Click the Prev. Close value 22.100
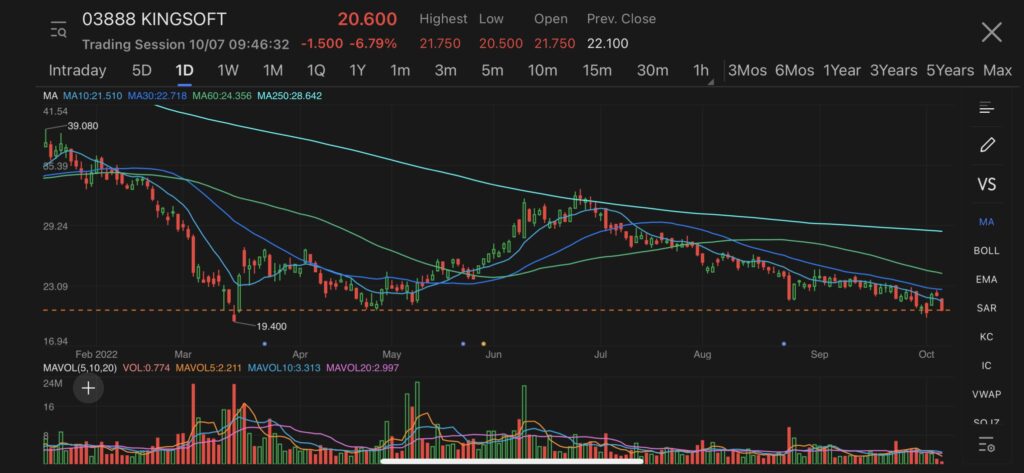The width and height of the screenshot is (1024, 473). (x=607, y=44)
